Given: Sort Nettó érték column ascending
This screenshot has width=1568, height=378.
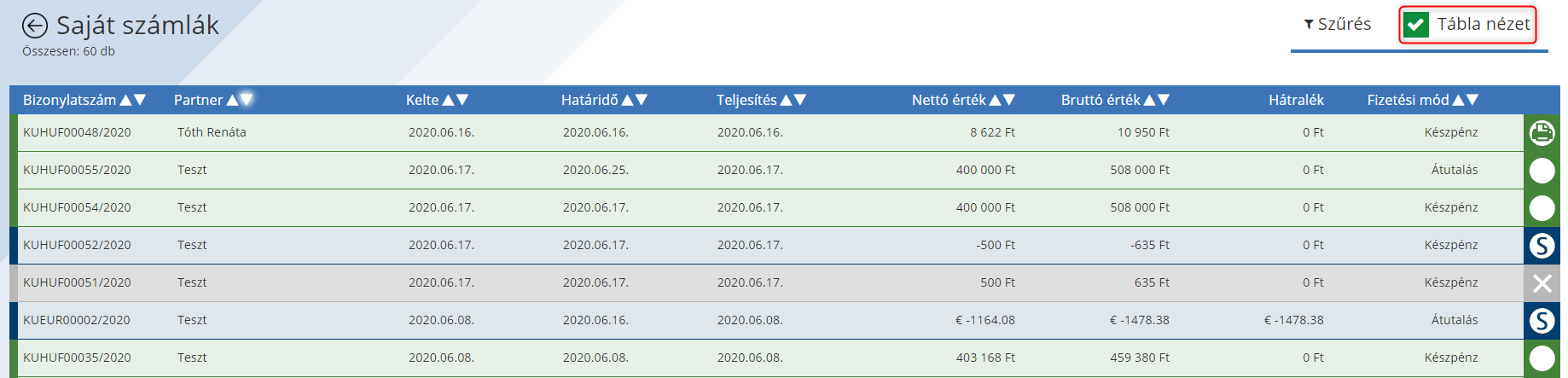Looking at the screenshot, I should click(996, 100).
